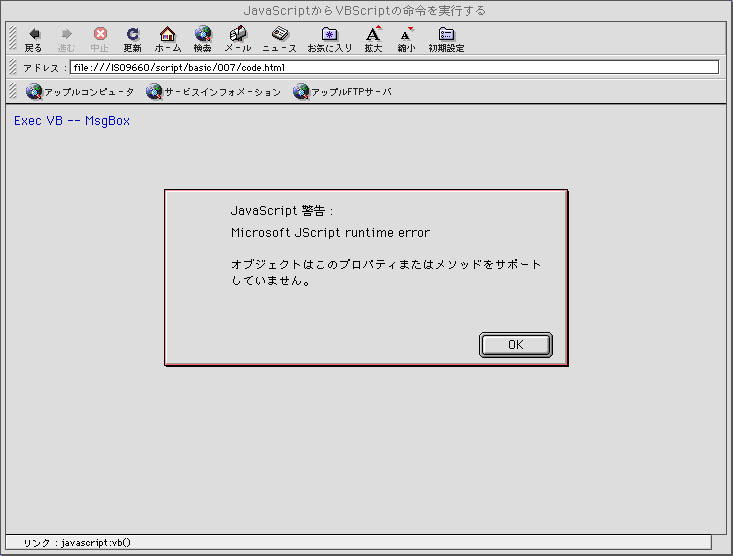Click the grip handle left of アドレス

[13, 67]
